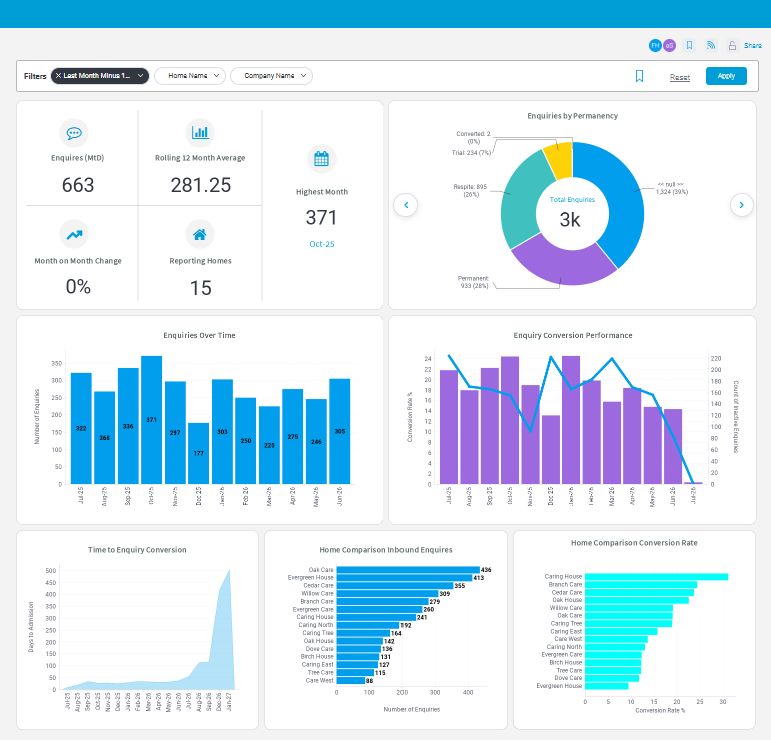Save filters with filter bar bookmark icon

pos(639,76)
